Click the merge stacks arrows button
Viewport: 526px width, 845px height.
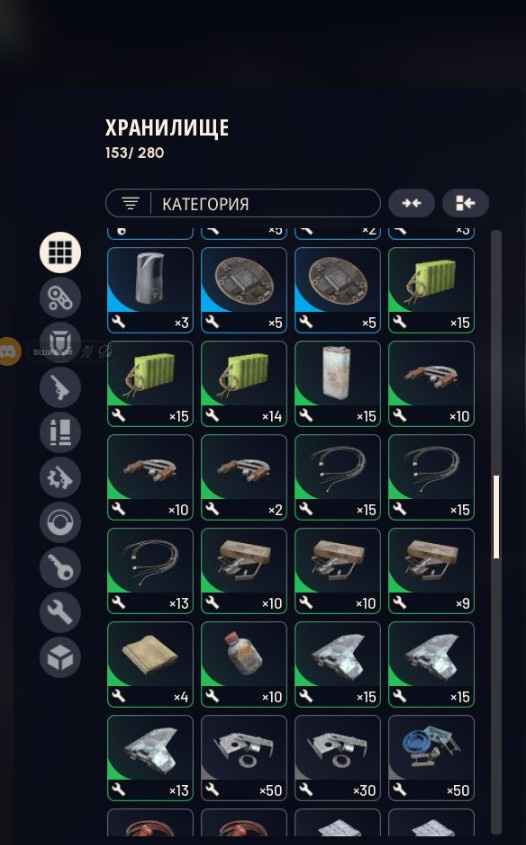click(x=412, y=203)
